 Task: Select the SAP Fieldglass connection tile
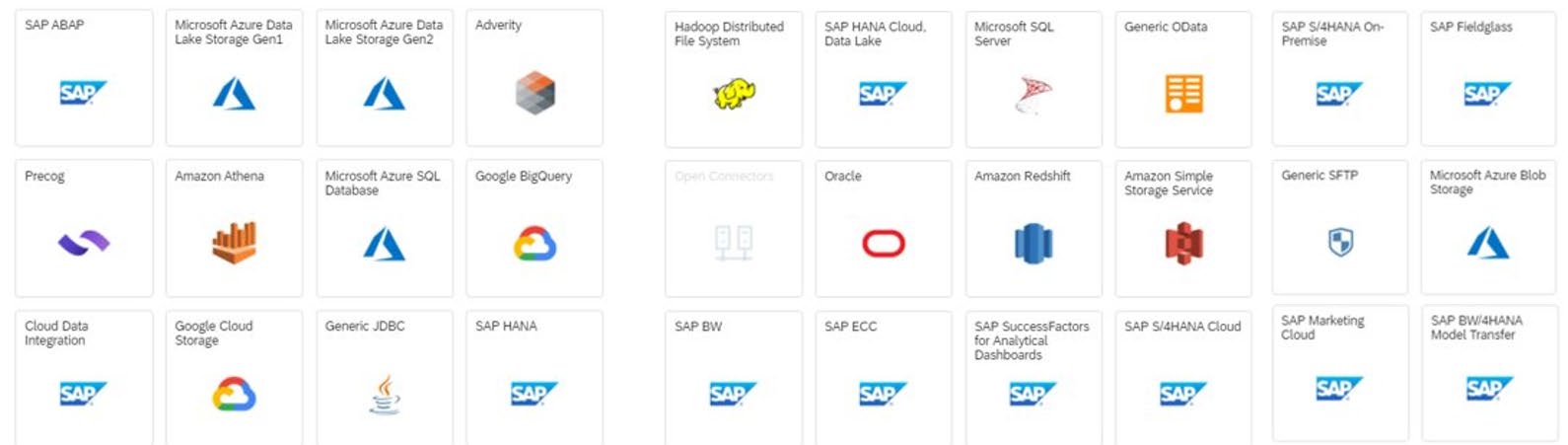pos(1488,79)
